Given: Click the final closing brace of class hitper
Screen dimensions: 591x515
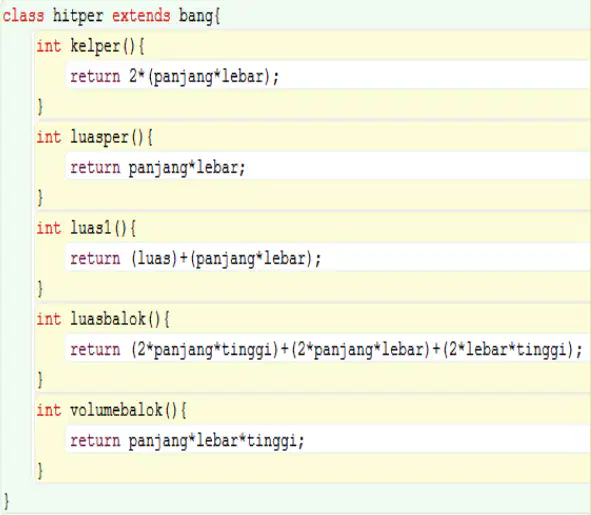Looking at the screenshot, I should (6, 501).
